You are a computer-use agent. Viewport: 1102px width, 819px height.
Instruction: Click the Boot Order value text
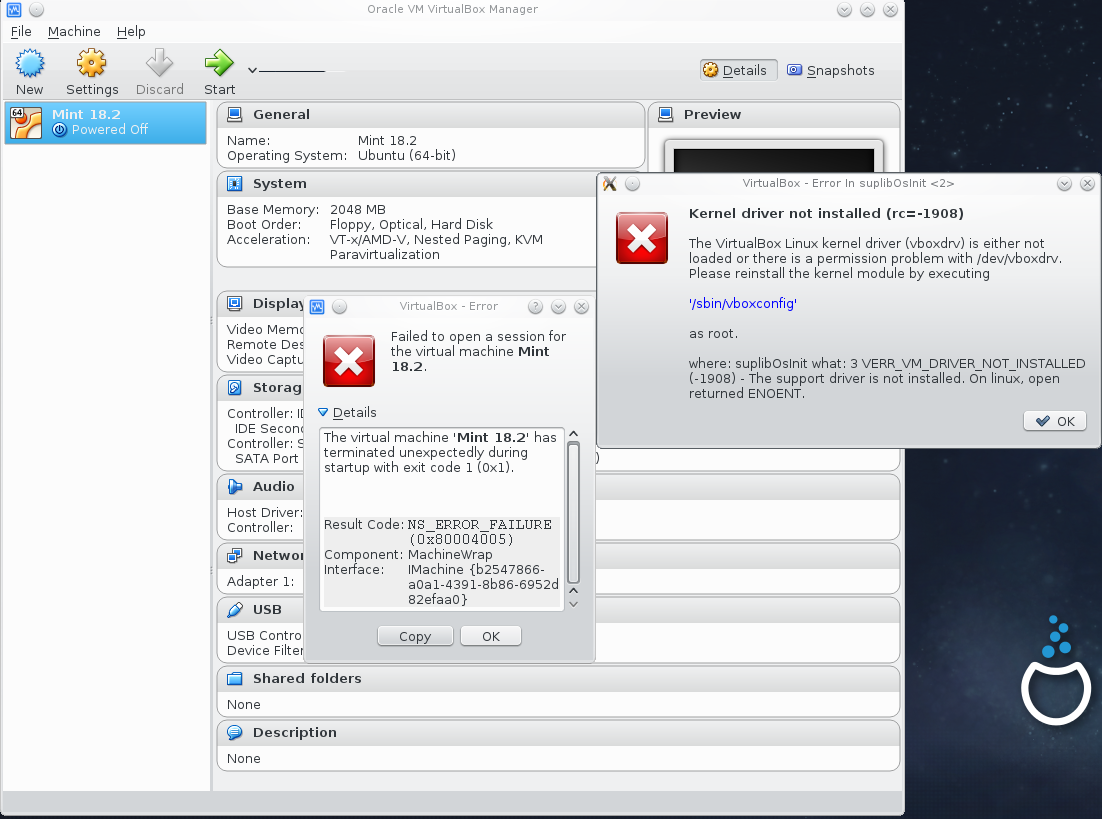pos(411,224)
